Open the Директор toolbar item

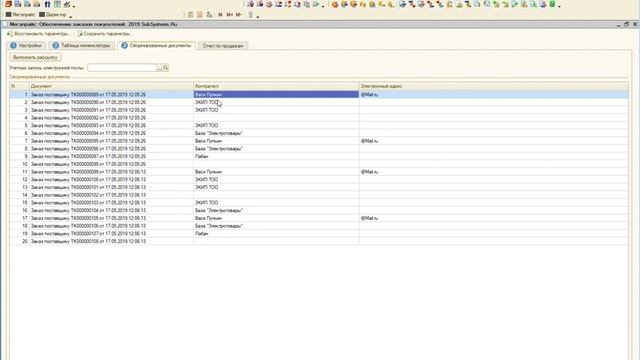(53, 15)
